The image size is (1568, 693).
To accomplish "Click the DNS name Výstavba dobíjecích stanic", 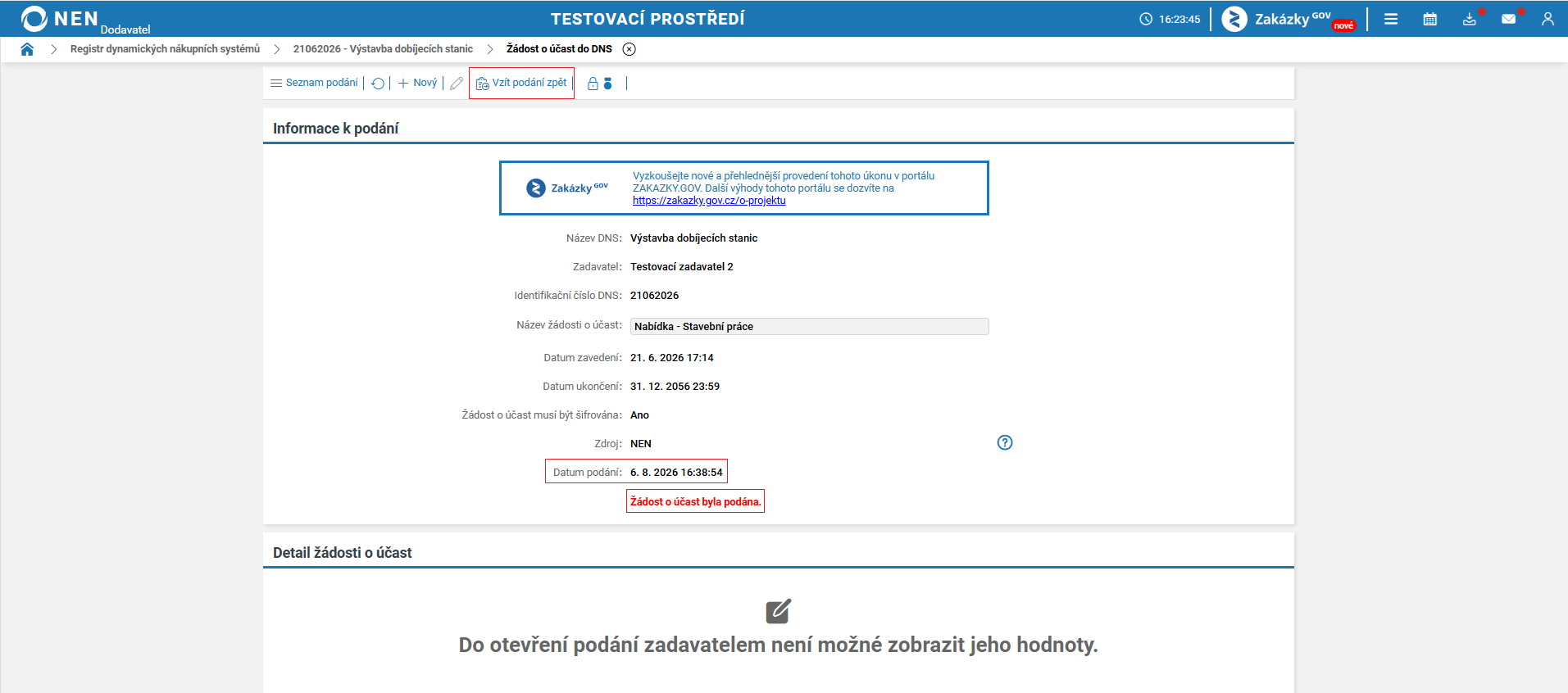I will [x=693, y=238].
